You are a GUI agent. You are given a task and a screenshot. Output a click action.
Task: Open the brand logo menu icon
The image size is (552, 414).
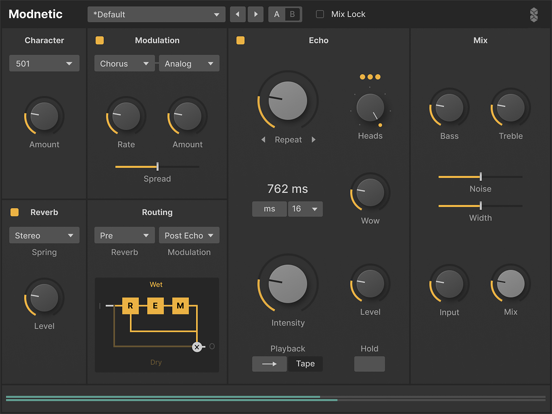[x=534, y=15]
